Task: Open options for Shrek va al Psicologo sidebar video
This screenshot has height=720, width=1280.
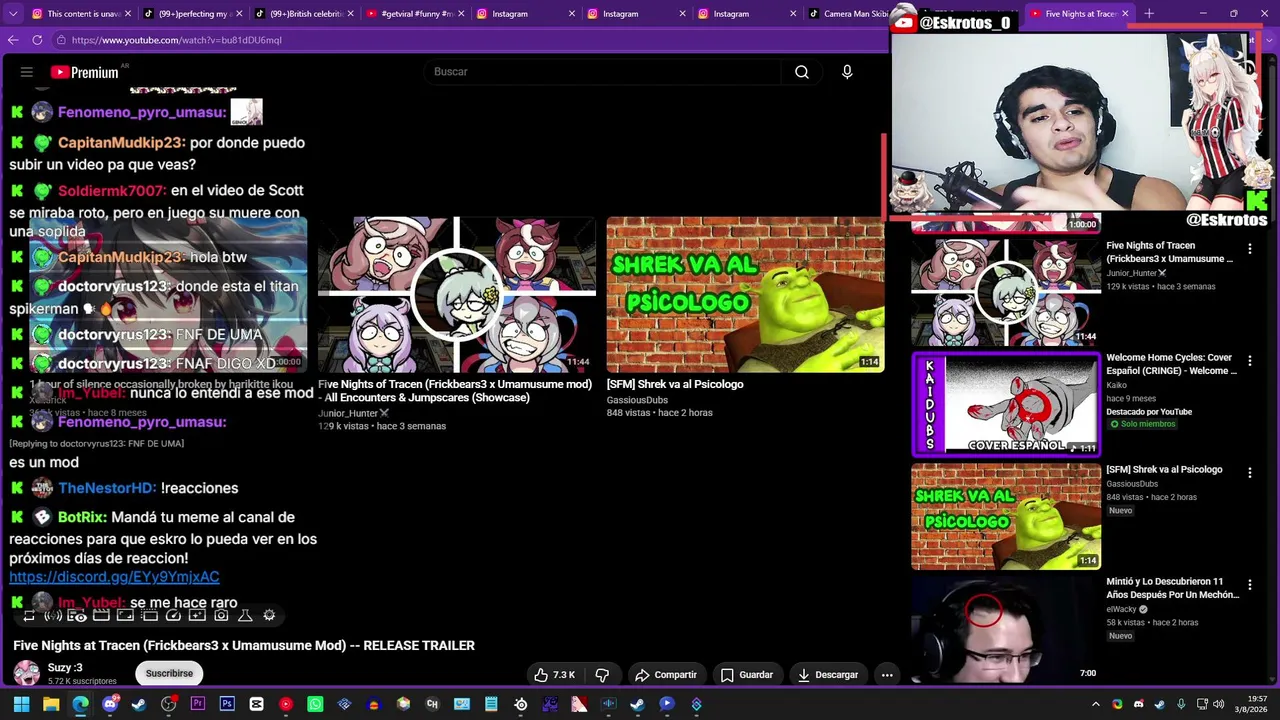Action: point(1249,472)
